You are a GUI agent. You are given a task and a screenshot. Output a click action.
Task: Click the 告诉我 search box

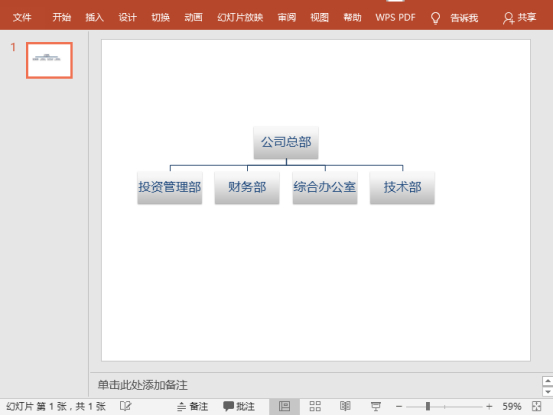(x=464, y=18)
